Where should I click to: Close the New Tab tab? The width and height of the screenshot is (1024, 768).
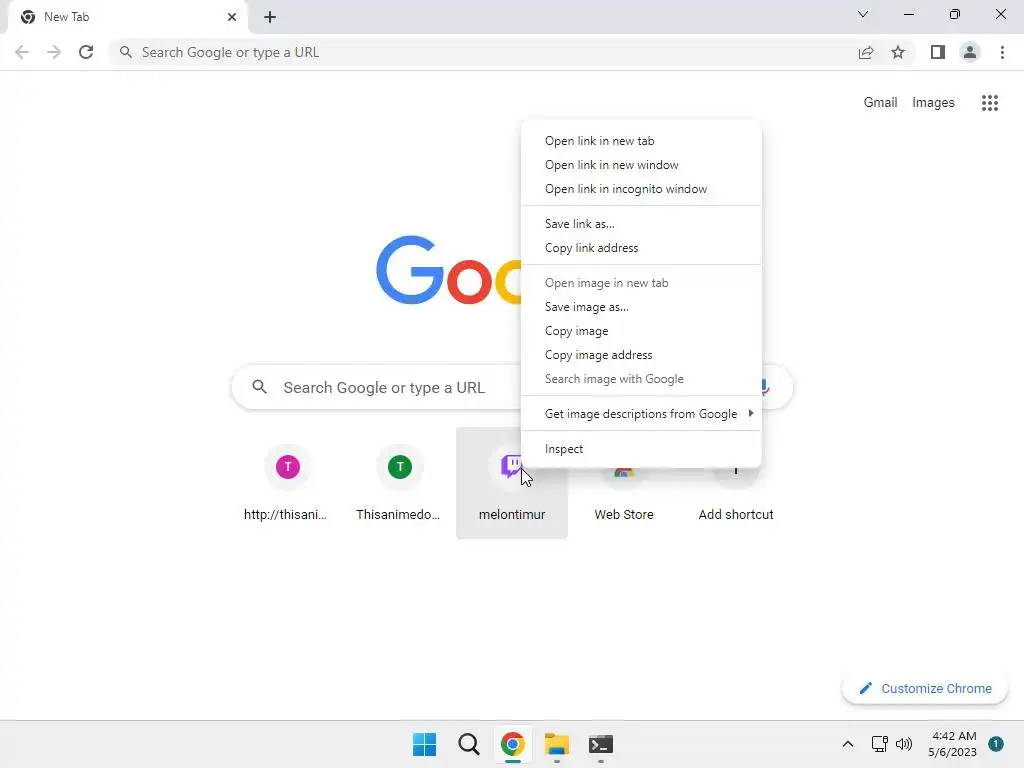232,17
